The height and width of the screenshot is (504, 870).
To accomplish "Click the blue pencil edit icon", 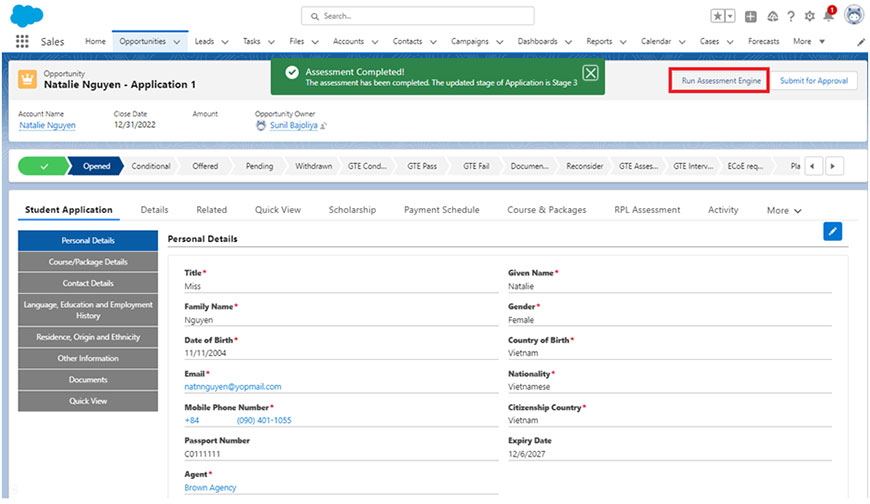I will [832, 231].
